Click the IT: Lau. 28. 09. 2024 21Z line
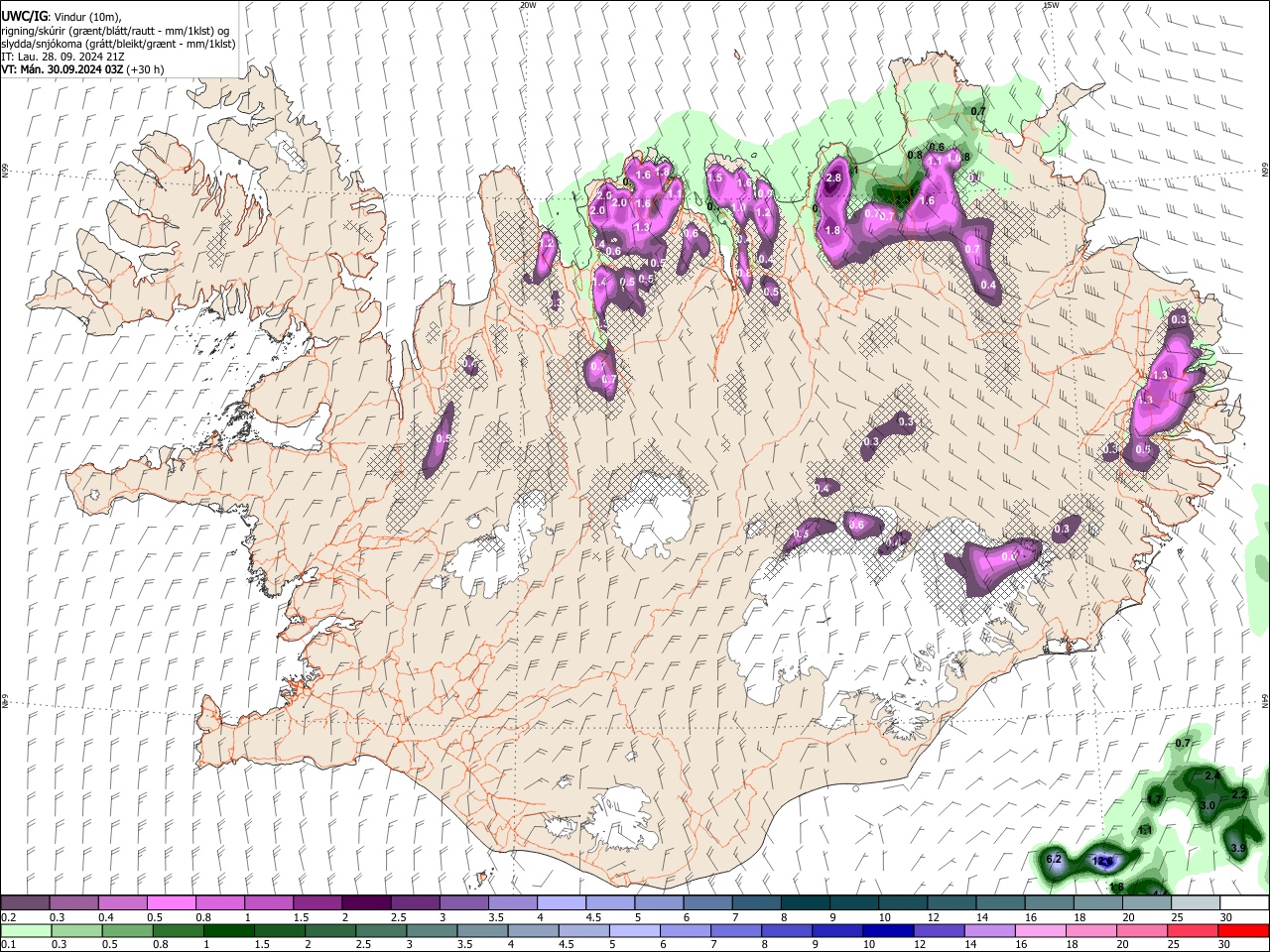The height and width of the screenshot is (952, 1270). pyautogui.click(x=63, y=57)
